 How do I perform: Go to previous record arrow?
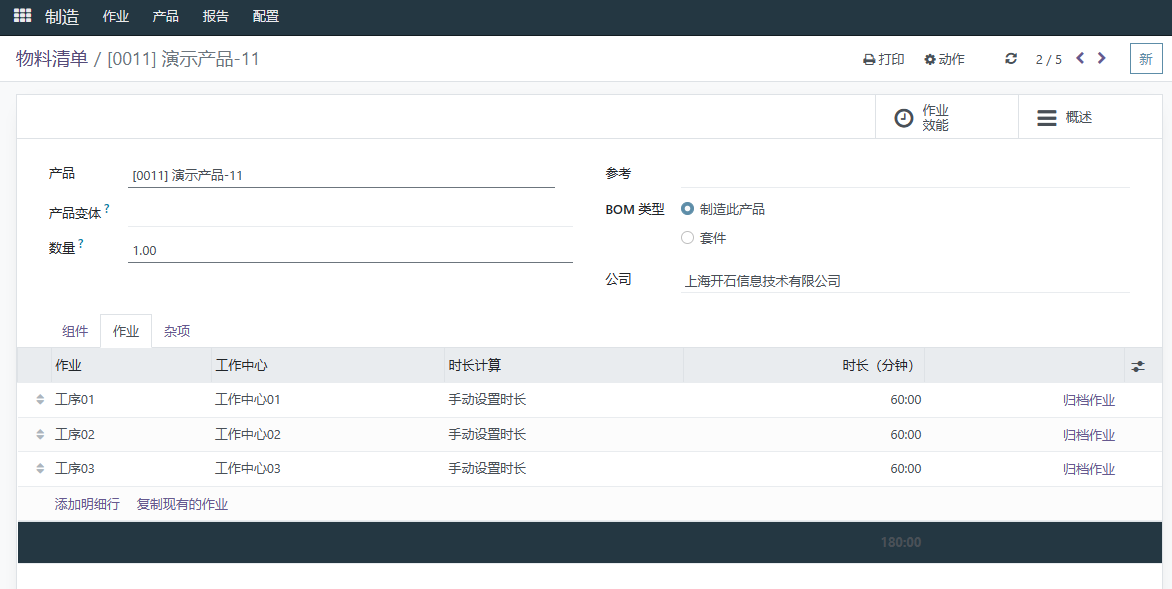(1080, 58)
